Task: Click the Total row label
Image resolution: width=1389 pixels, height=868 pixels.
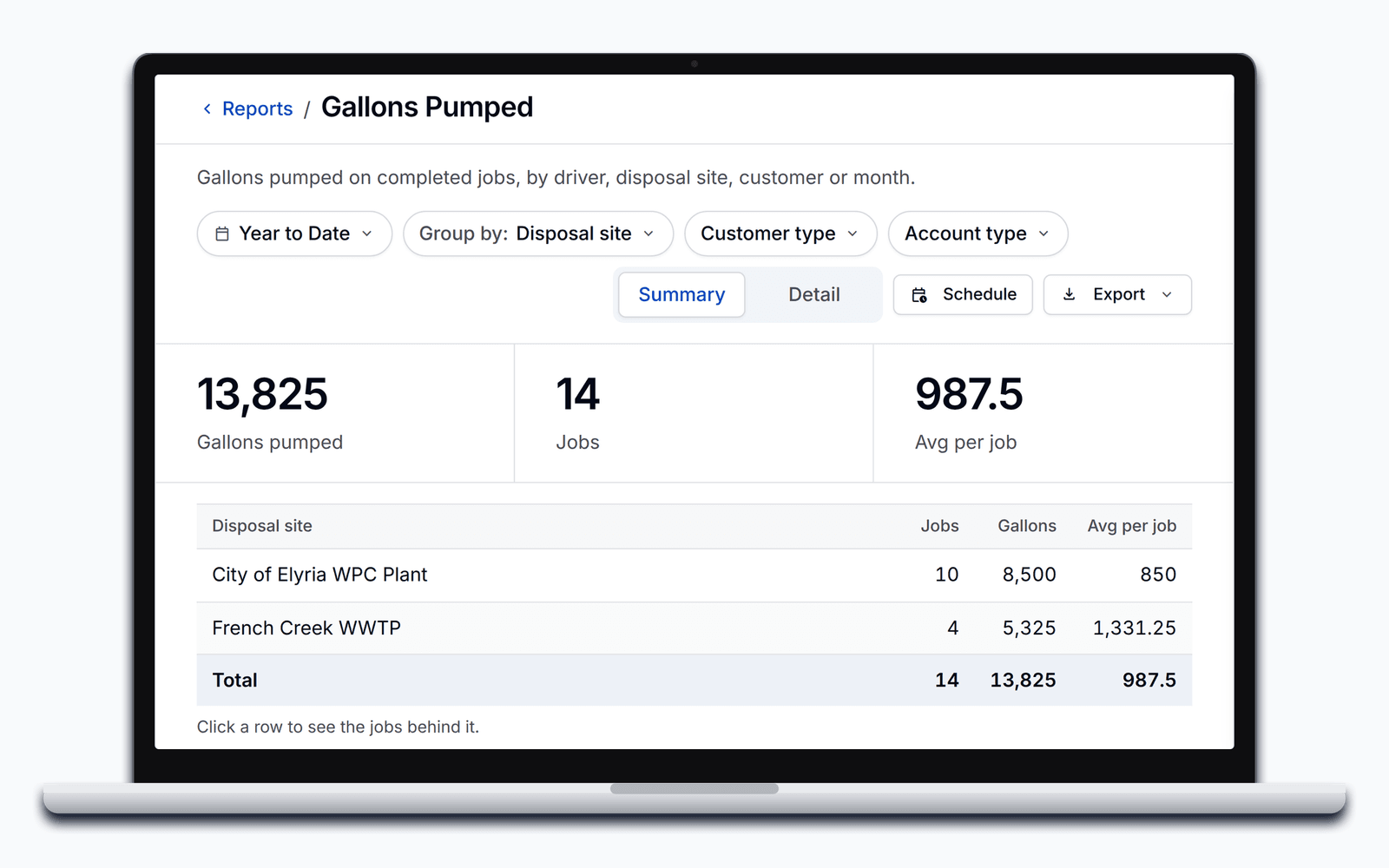Action: point(234,681)
